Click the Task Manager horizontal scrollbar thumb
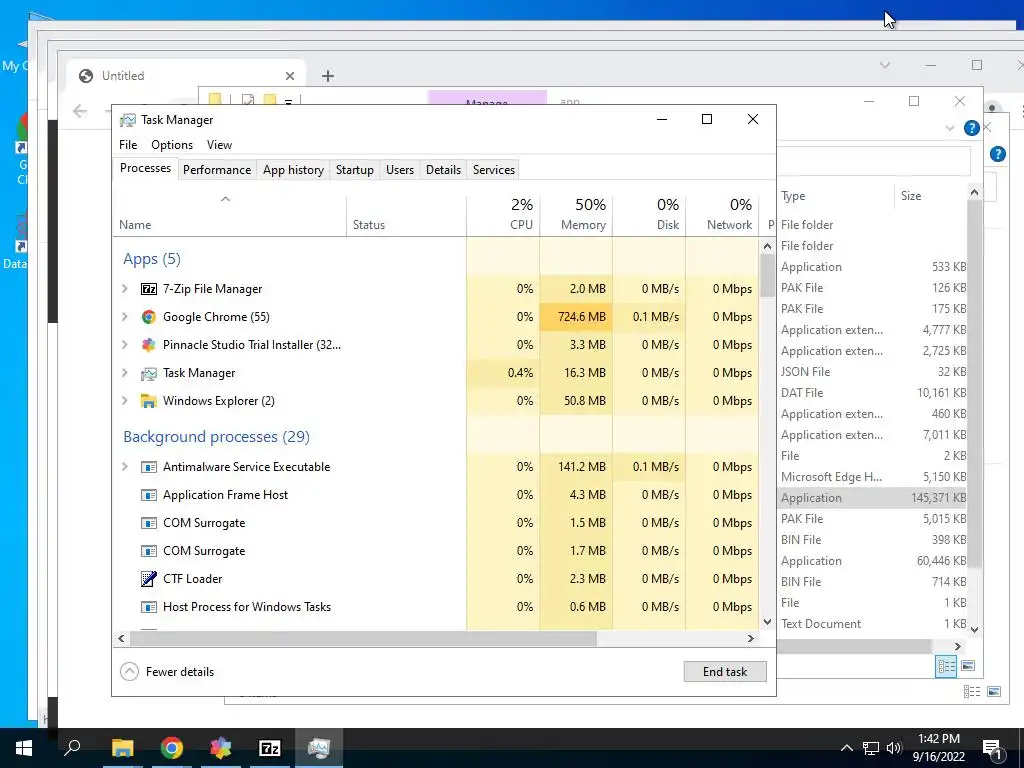This screenshot has height=768, width=1024. (362, 639)
